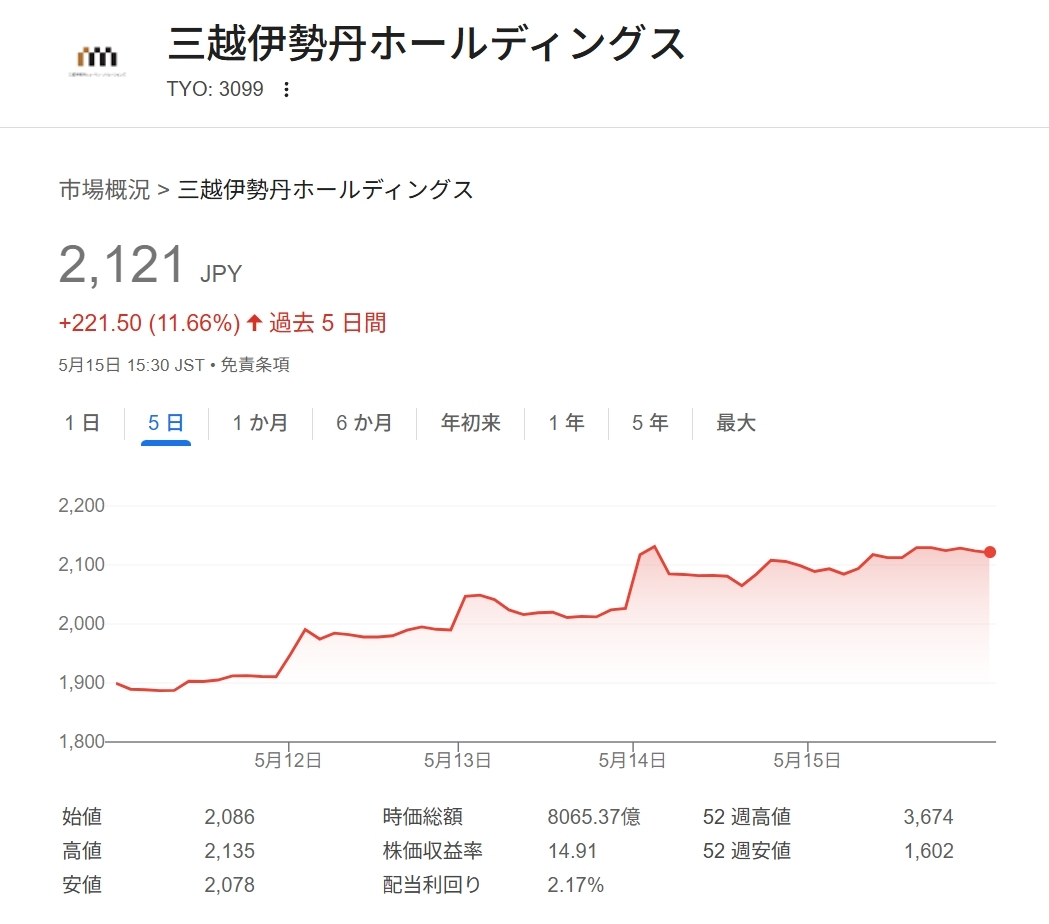Viewport: 1049px width, 924px height.
Task: Click the market cap value 8065.37億
Action: point(594,817)
